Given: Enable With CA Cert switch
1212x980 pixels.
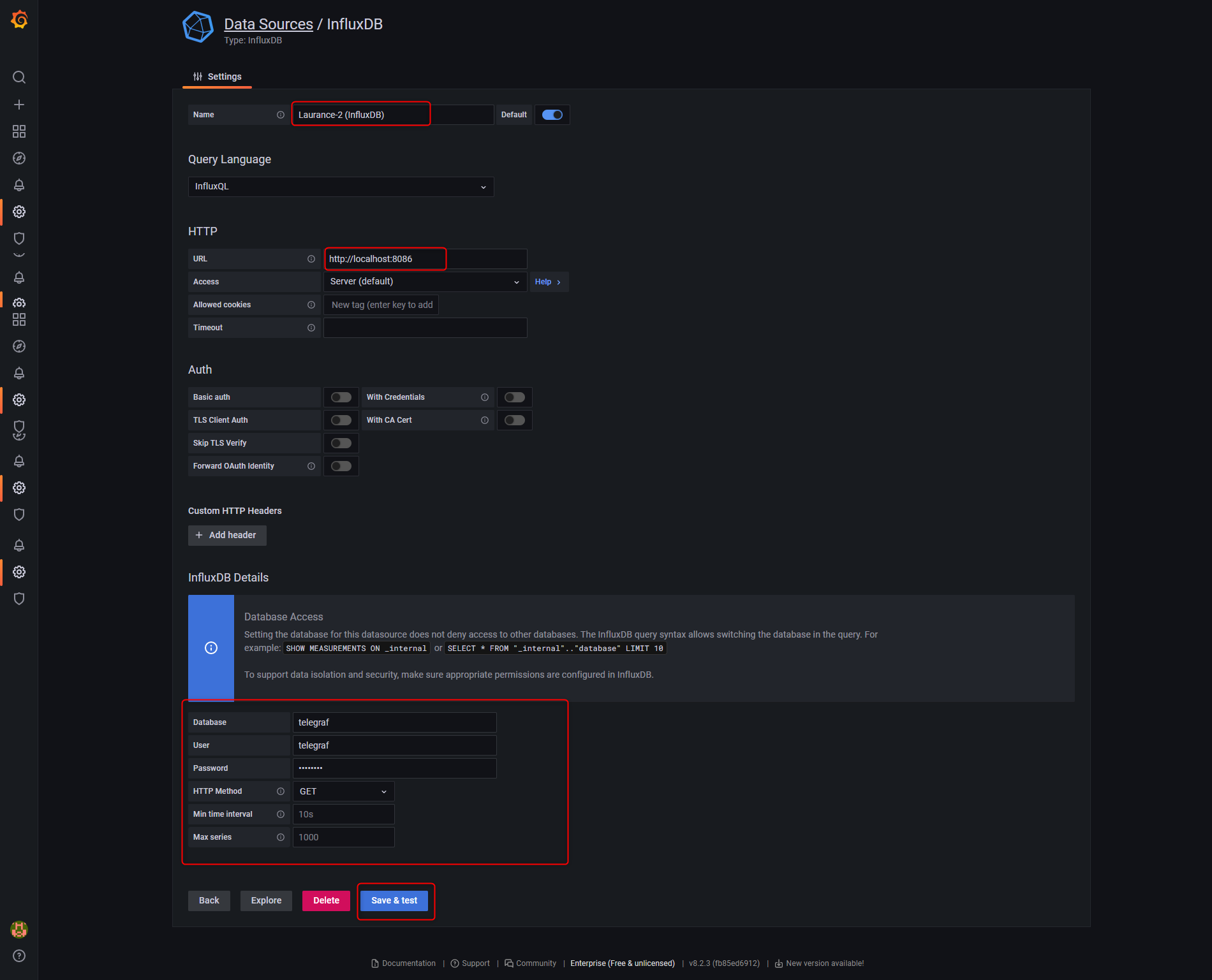Looking at the screenshot, I should 515,420.
